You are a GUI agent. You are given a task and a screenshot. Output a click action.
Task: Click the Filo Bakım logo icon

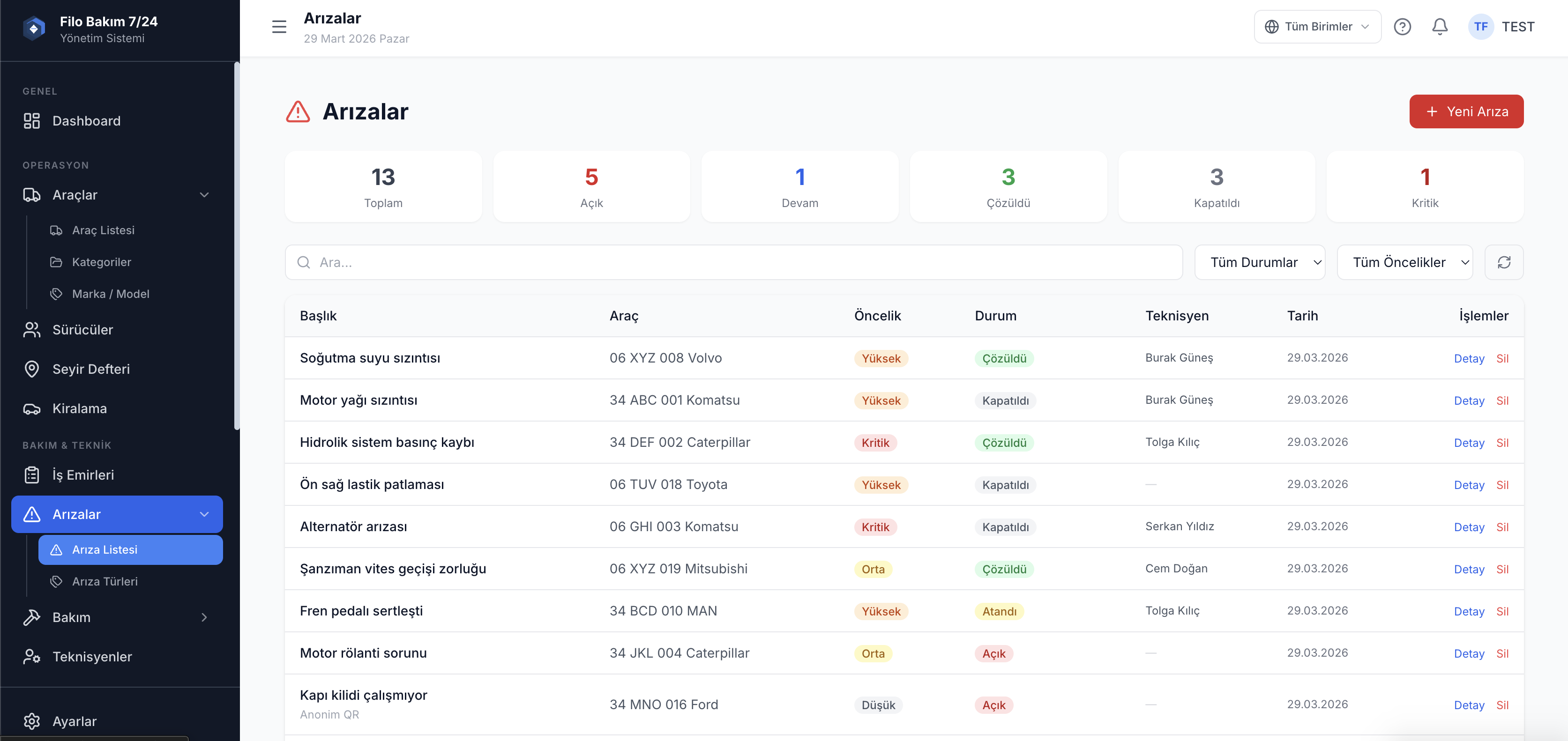[34, 29]
